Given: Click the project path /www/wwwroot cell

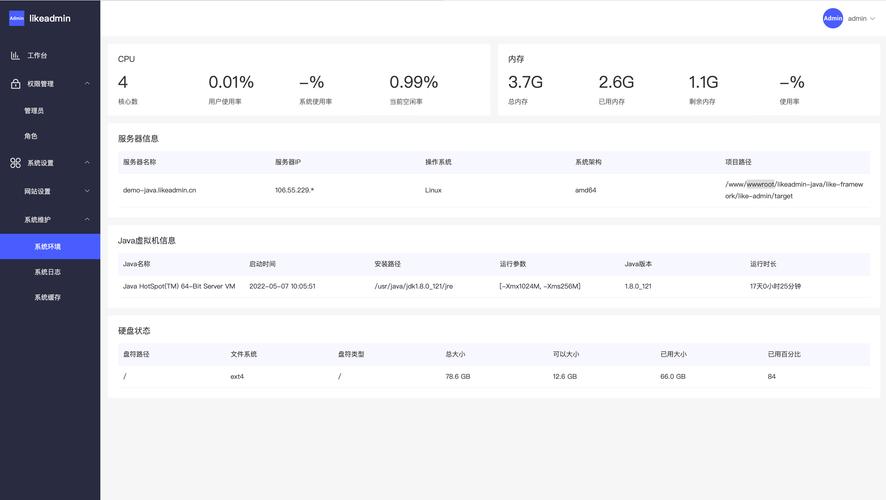Looking at the screenshot, I should pos(794,190).
